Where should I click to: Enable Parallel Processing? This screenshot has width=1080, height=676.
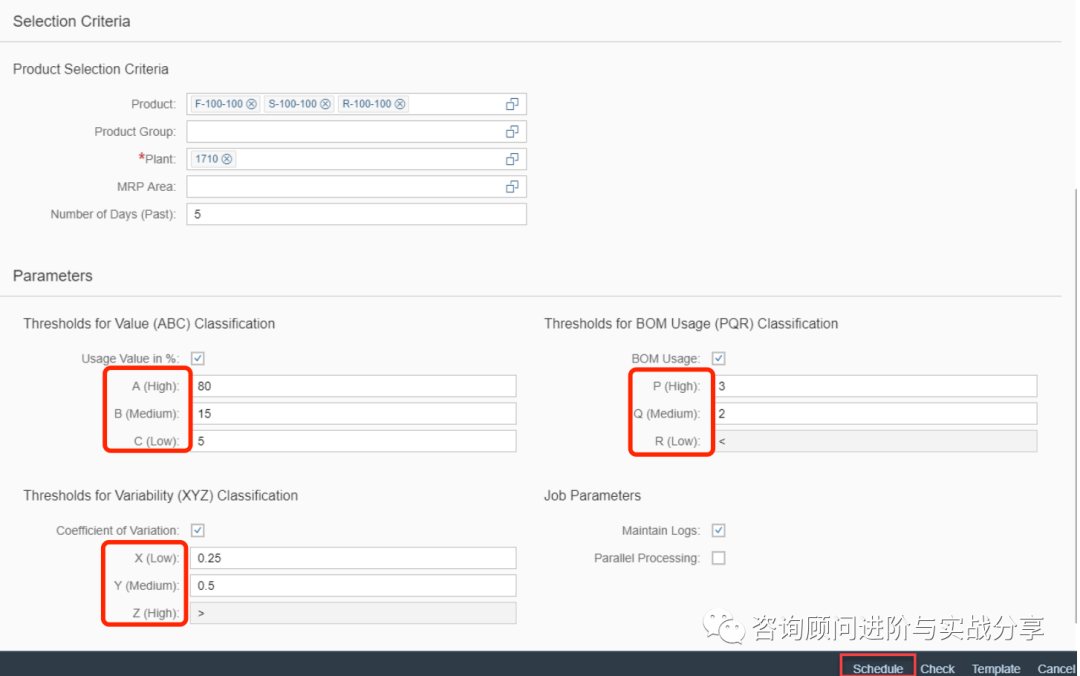(717, 558)
